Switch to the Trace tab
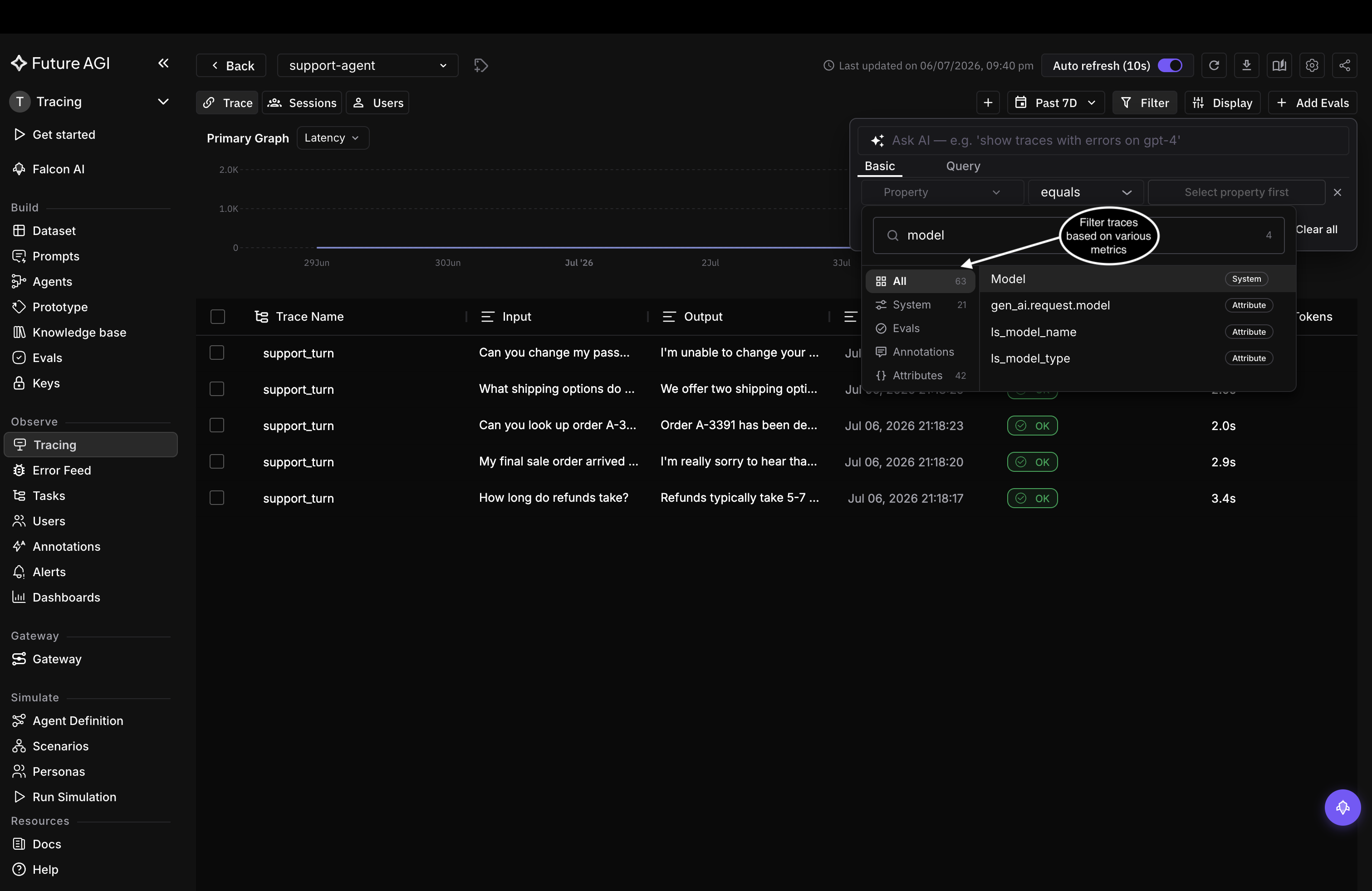The width and height of the screenshot is (1372, 891). pyautogui.click(x=227, y=103)
